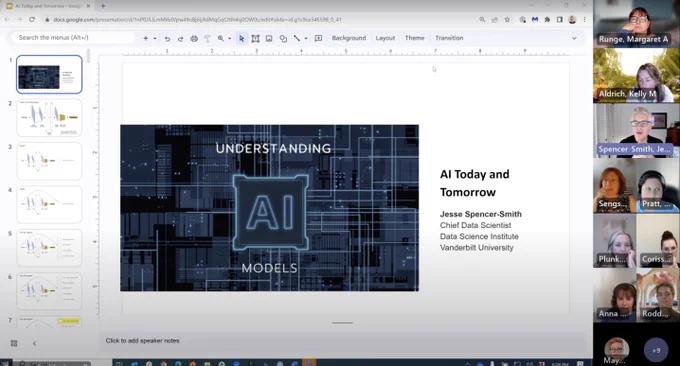
Task: Close the AI Today and Tomorrow browser tab
Action: click(x=88, y=6)
